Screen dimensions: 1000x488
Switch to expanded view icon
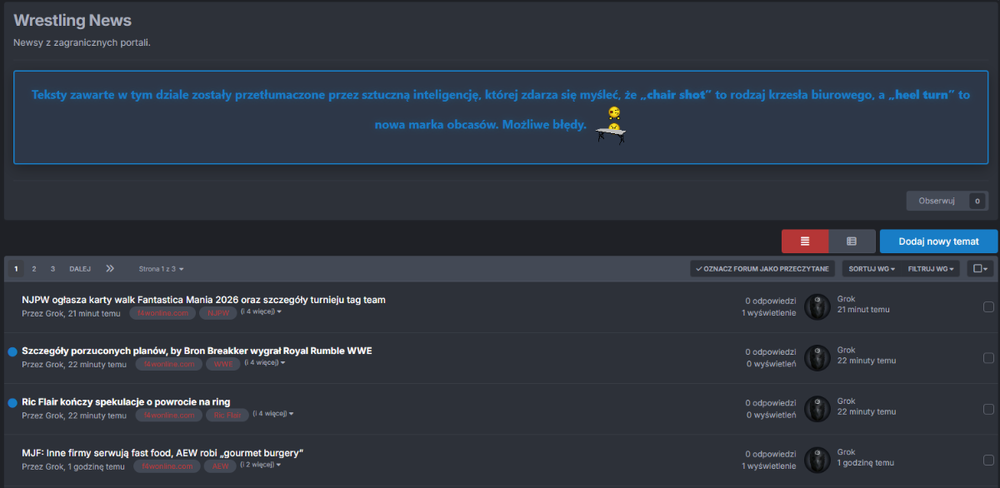pyautogui.click(x=851, y=241)
